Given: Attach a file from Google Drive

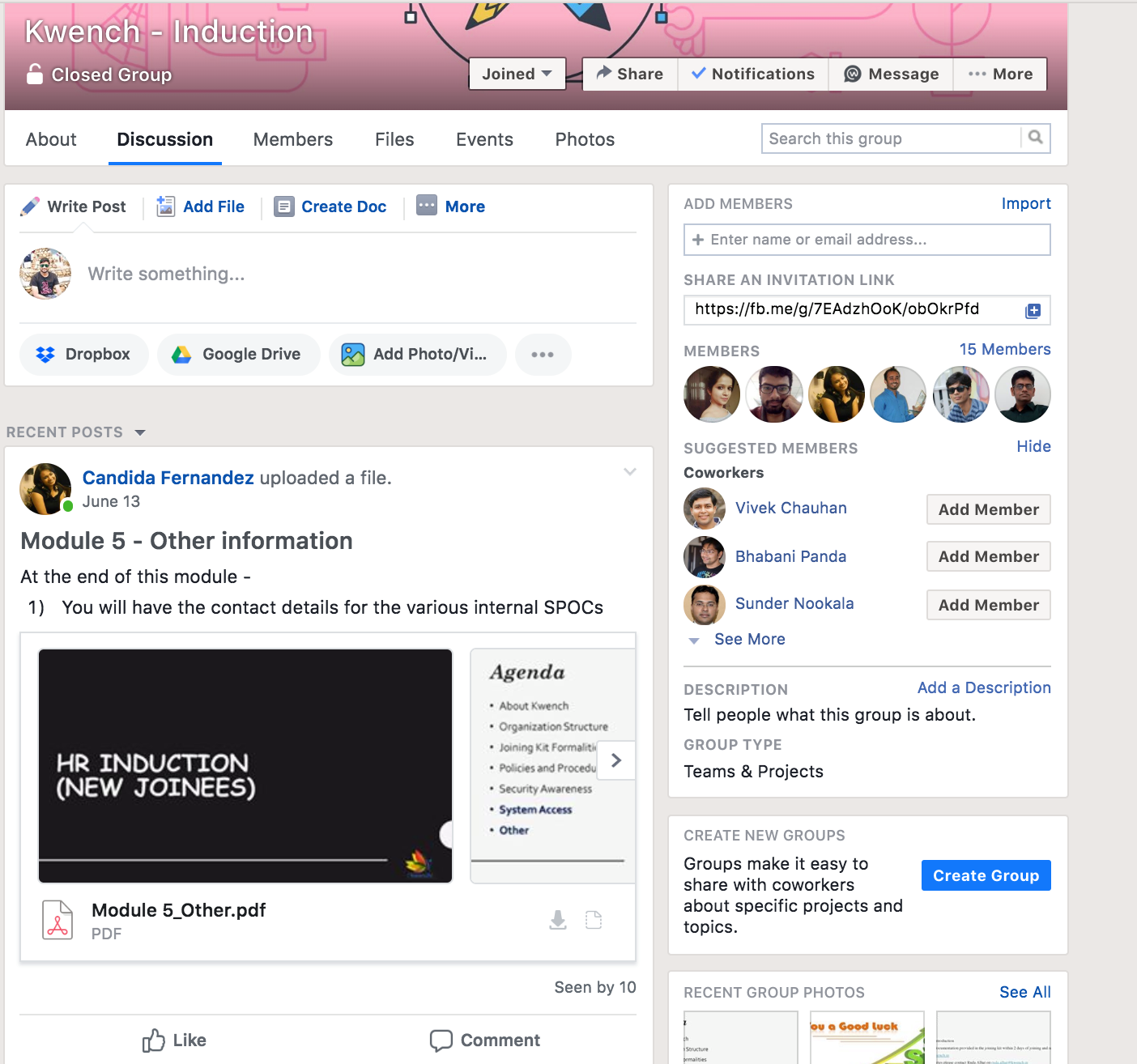Looking at the screenshot, I should click(239, 355).
